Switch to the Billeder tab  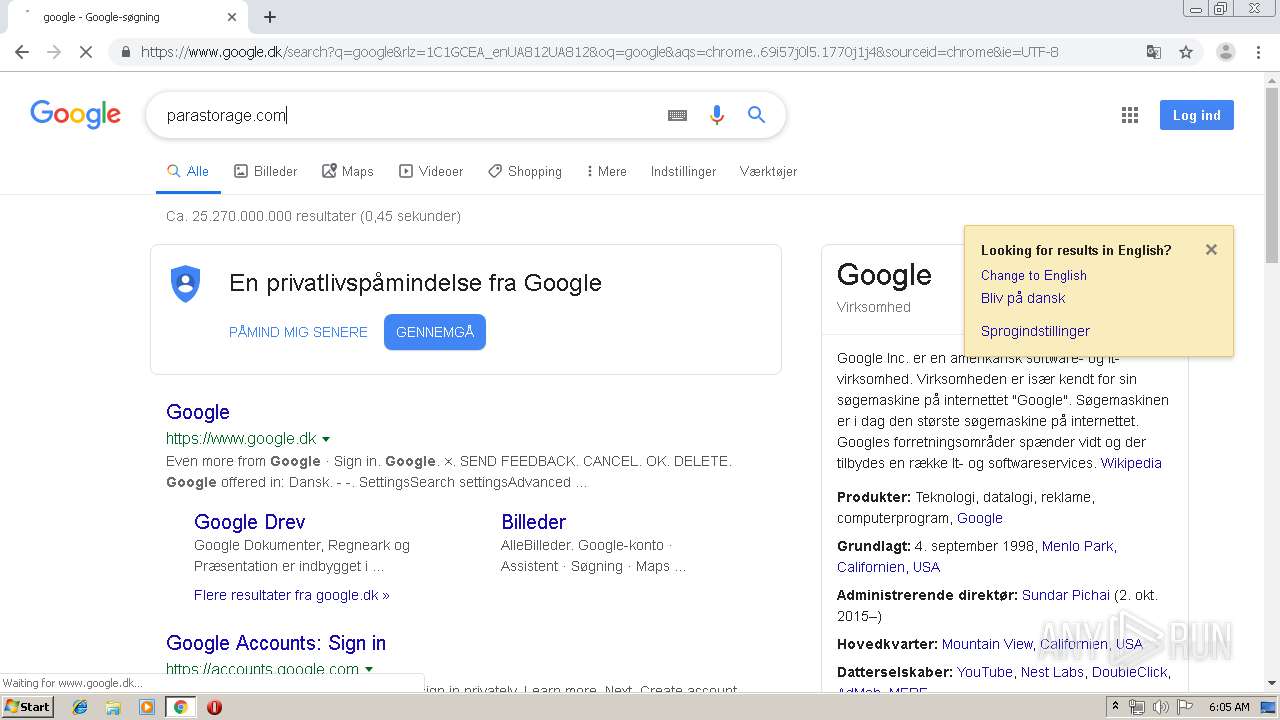266,171
